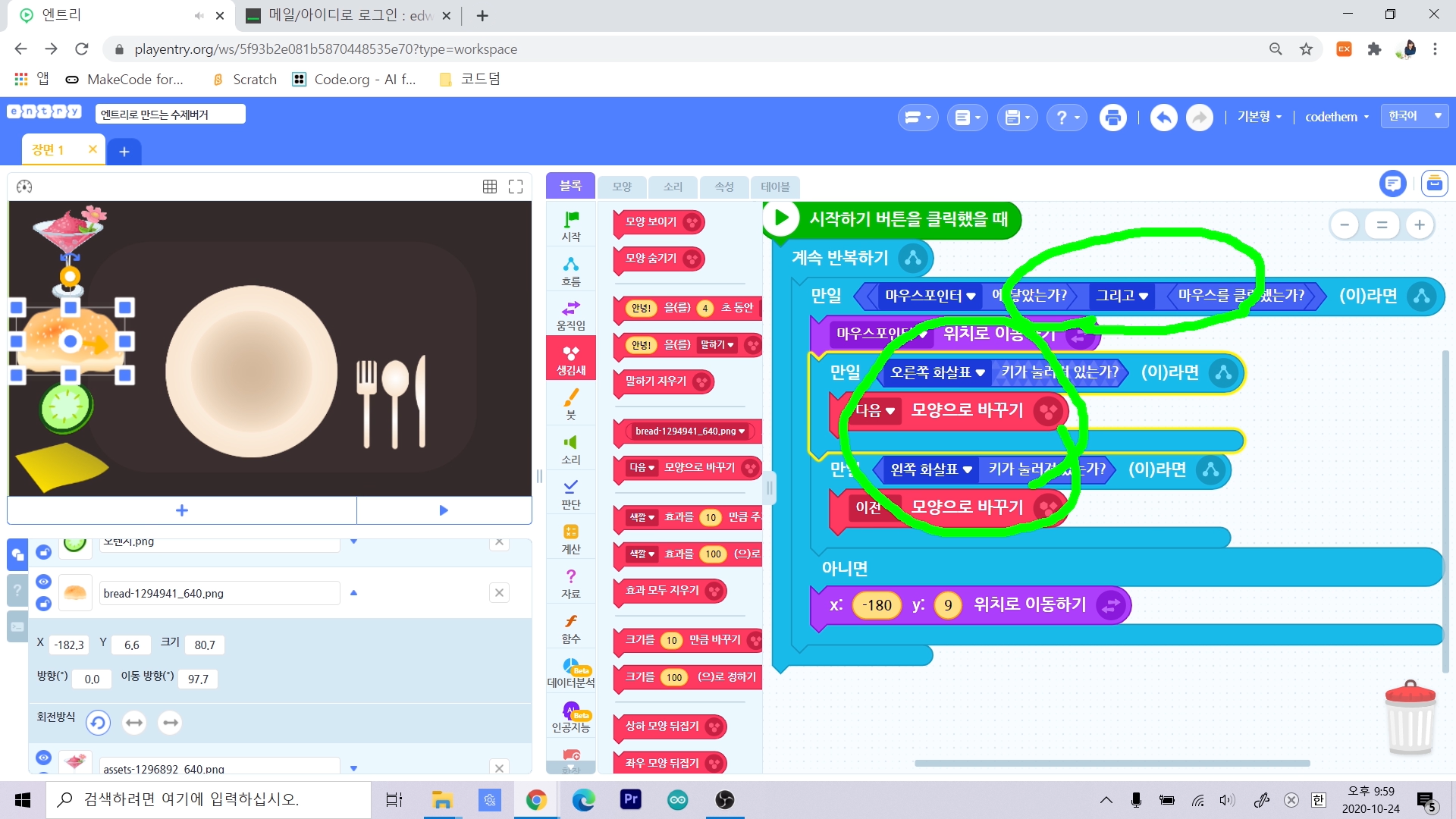The width and height of the screenshot is (1456, 819).
Task: Open the 한국어 language dropdown
Action: click(1414, 116)
